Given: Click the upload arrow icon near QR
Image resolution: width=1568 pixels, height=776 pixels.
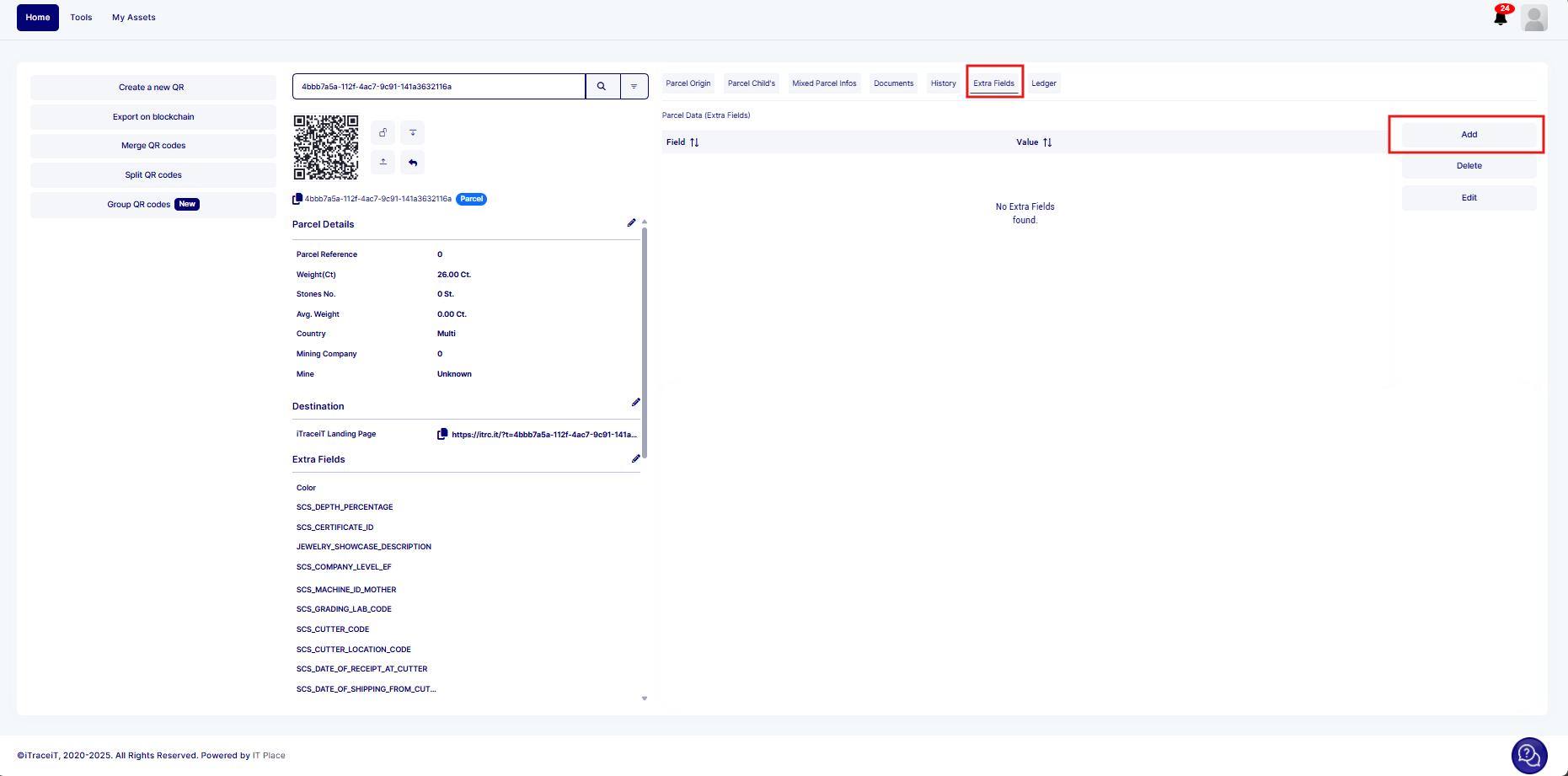Looking at the screenshot, I should pos(383,162).
